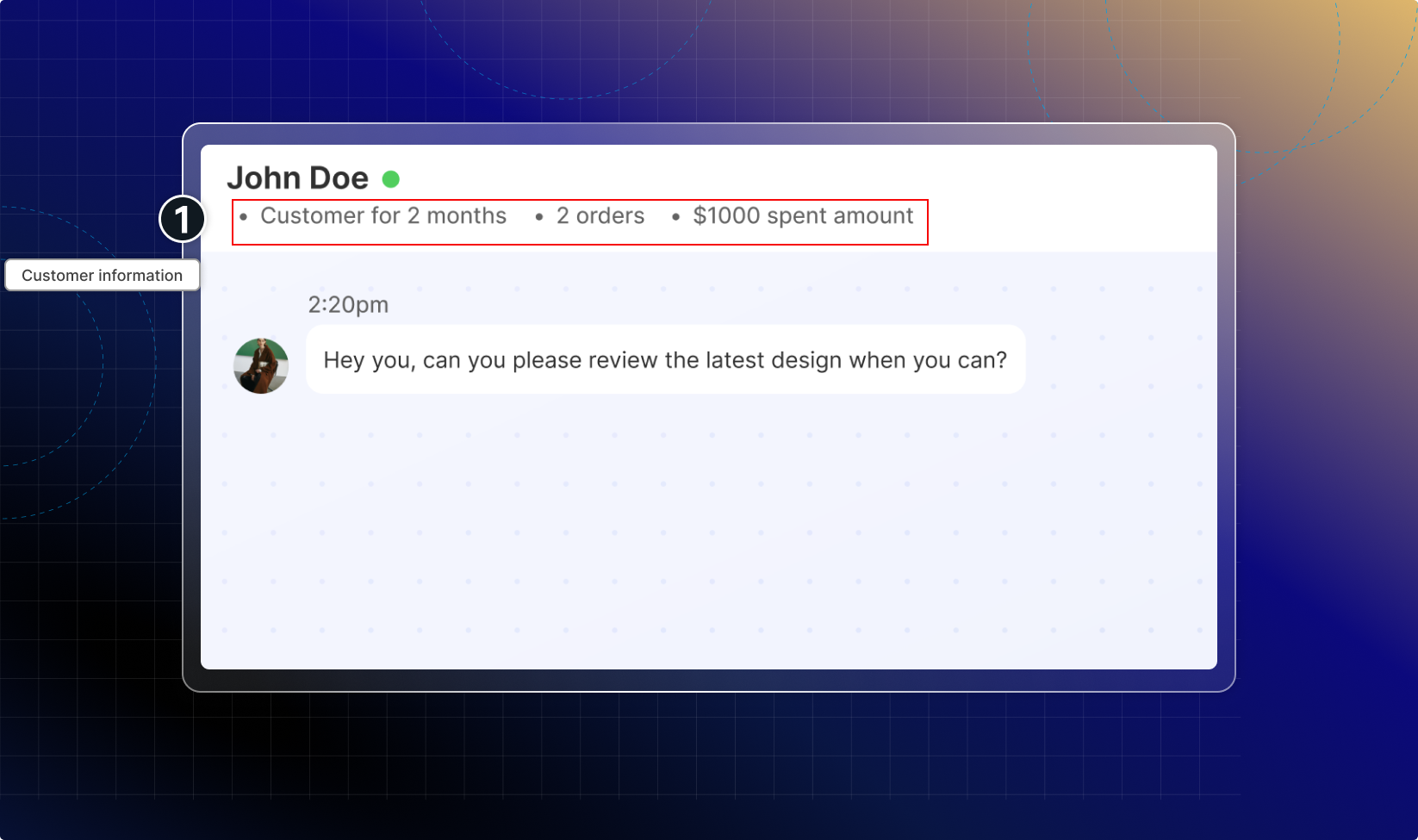Viewport: 1418px width, 840px height.
Task: Click the dark background below the chat card
Action: (x=706, y=767)
